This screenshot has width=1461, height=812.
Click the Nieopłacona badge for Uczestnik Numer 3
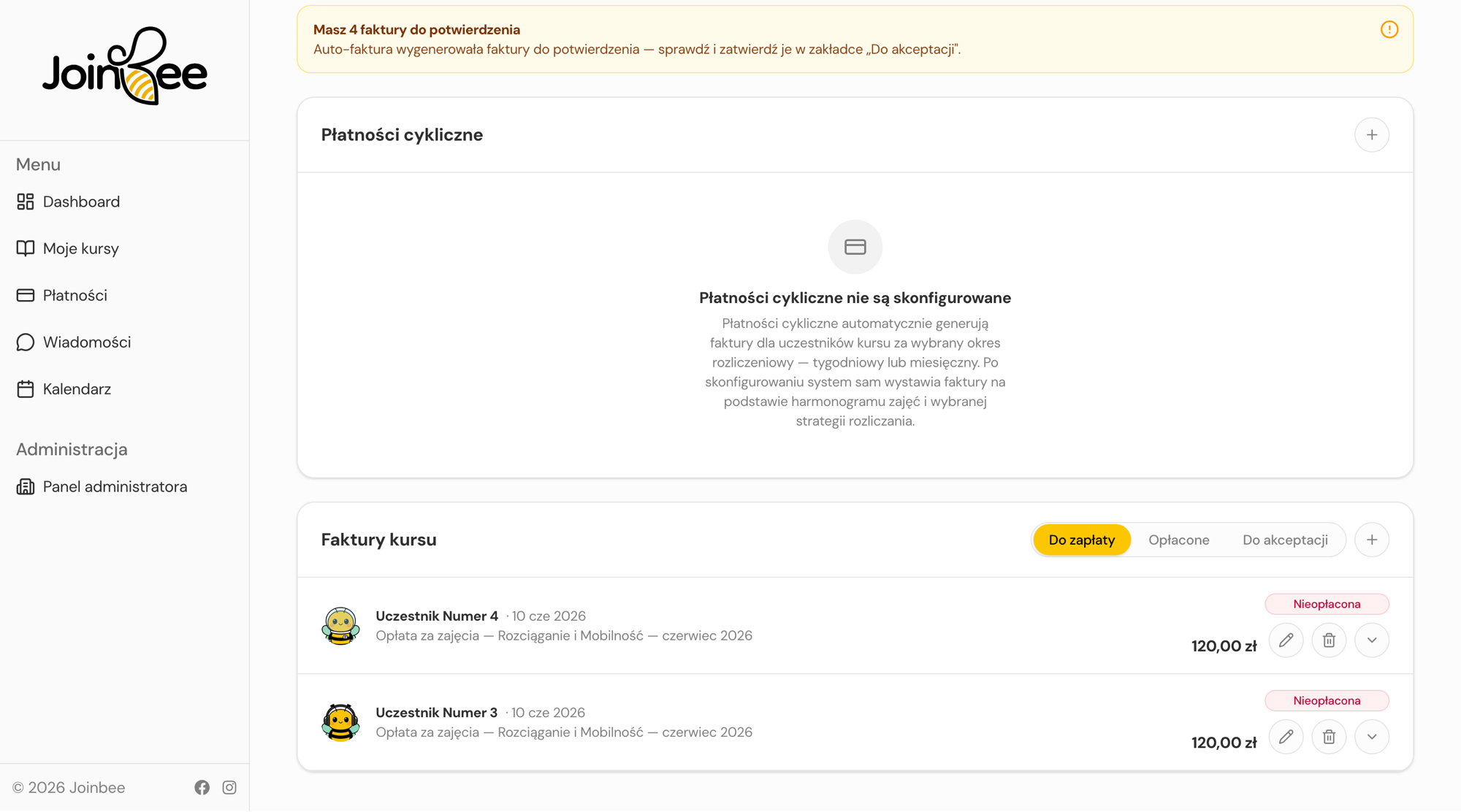tap(1327, 700)
